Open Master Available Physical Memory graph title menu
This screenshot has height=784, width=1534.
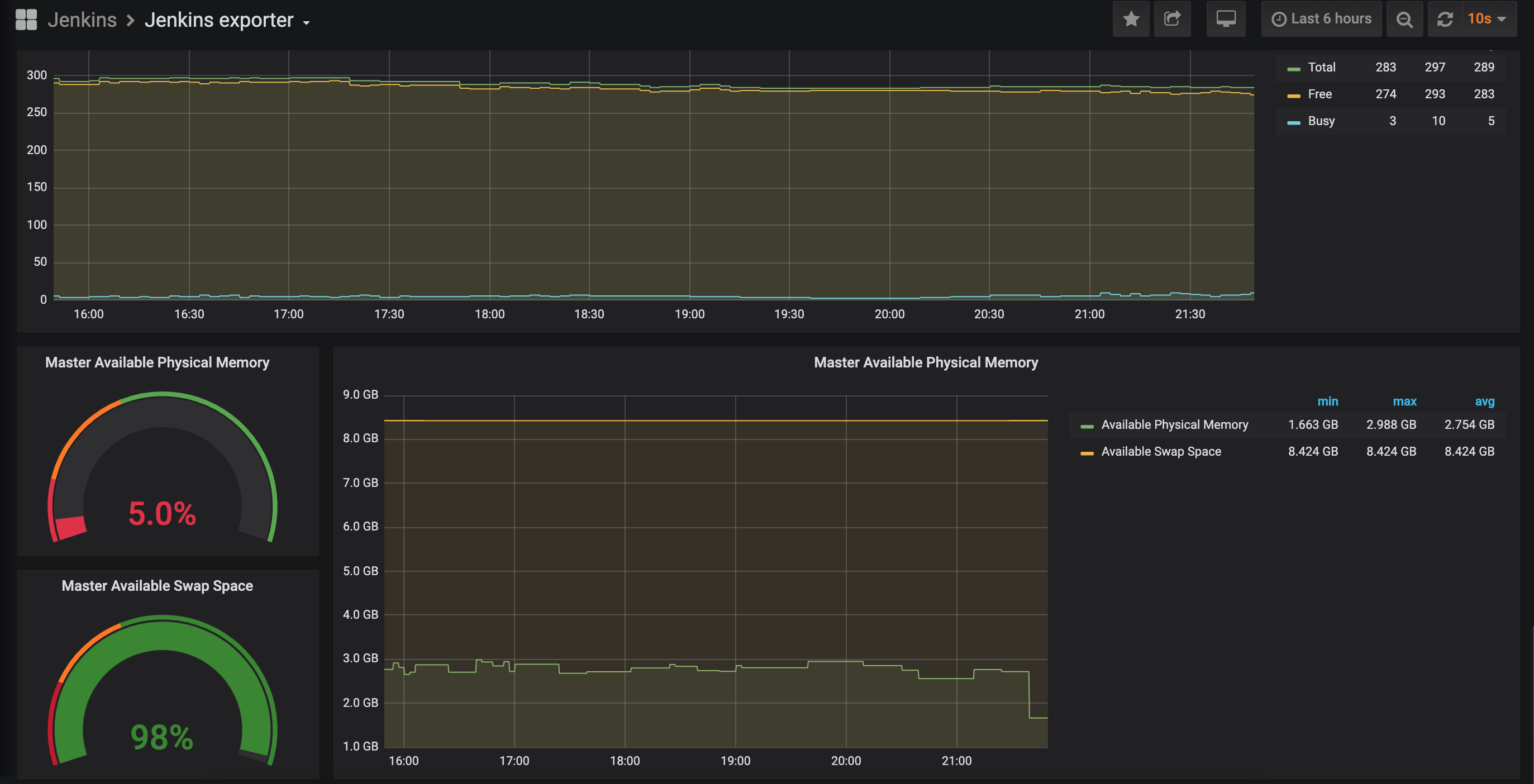(x=926, y=362)
